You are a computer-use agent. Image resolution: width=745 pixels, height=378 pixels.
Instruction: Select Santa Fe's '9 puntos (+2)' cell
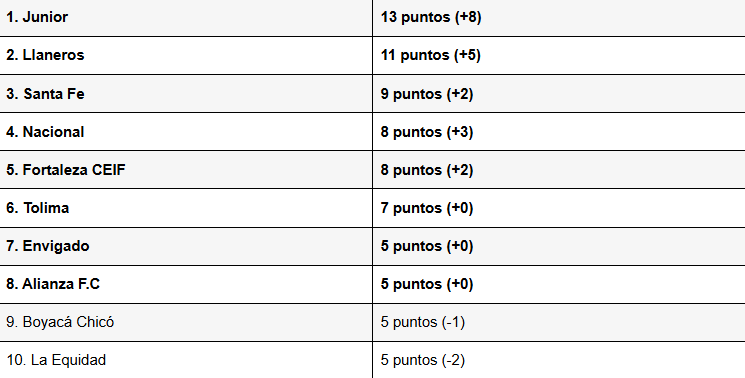click(559, 94)
